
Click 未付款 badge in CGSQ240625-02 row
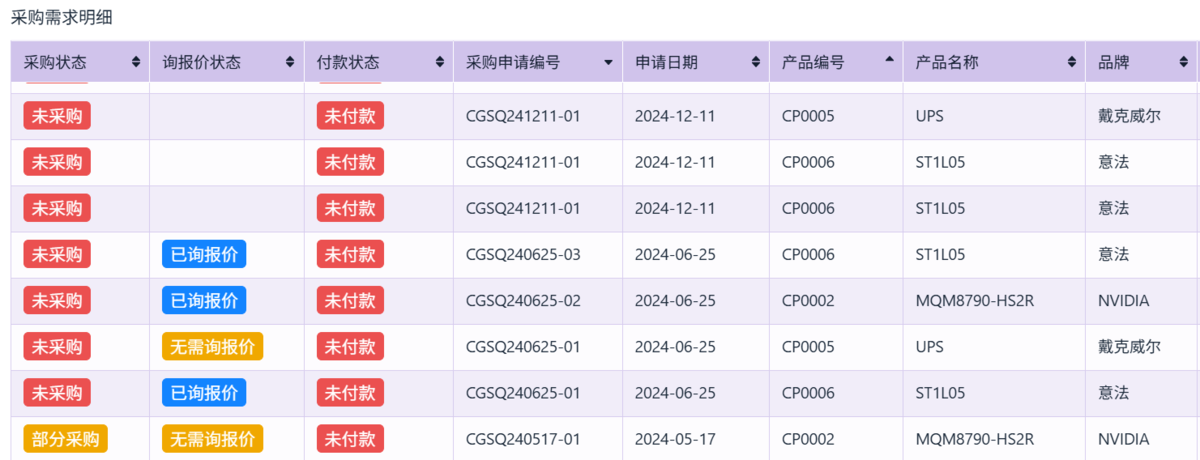point(350,301)
